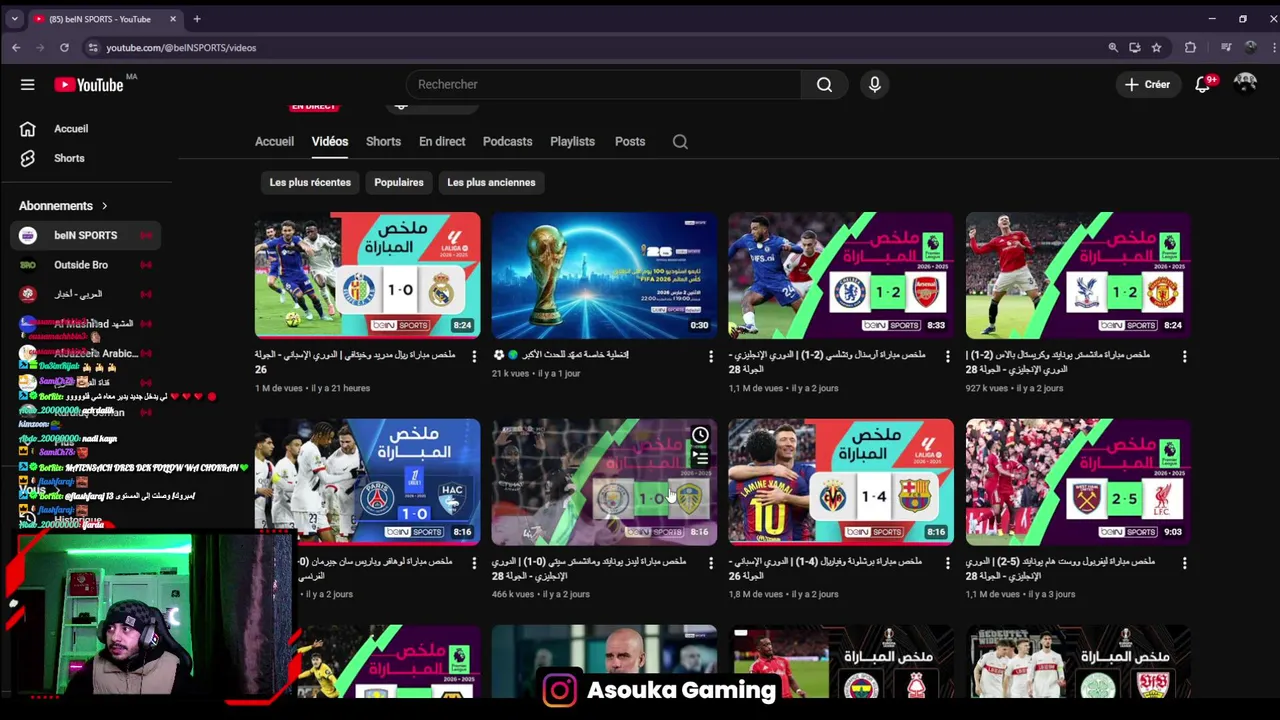The width and height of the screenshot is (1280, 720).
Task: Open options menu for Chelsea Arsenal video
Action: 948,356
